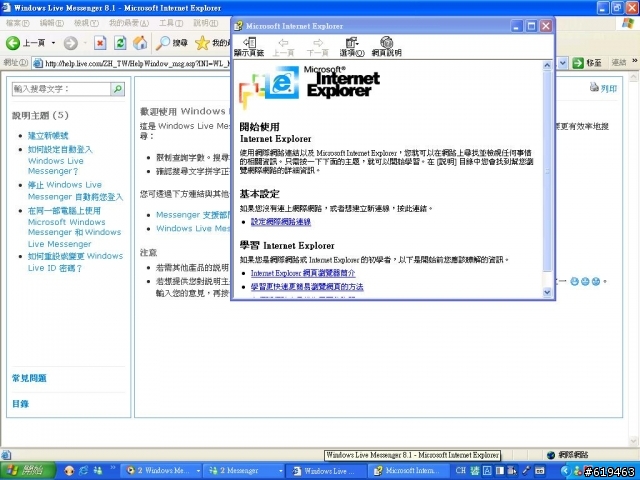The image size is (640, 480).
Task: Click the 網頁說明 web help icon
Action: point(387,47)
